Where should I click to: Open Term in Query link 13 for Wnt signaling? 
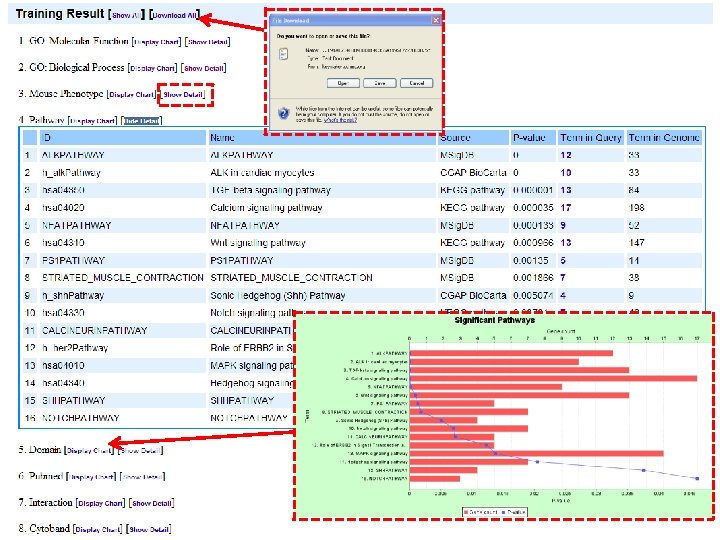tap(566, 242)
